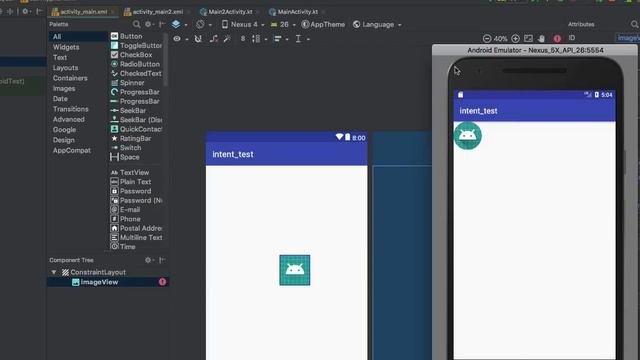Click the red warnings indicator in toolbar

[x=557, y=39]
